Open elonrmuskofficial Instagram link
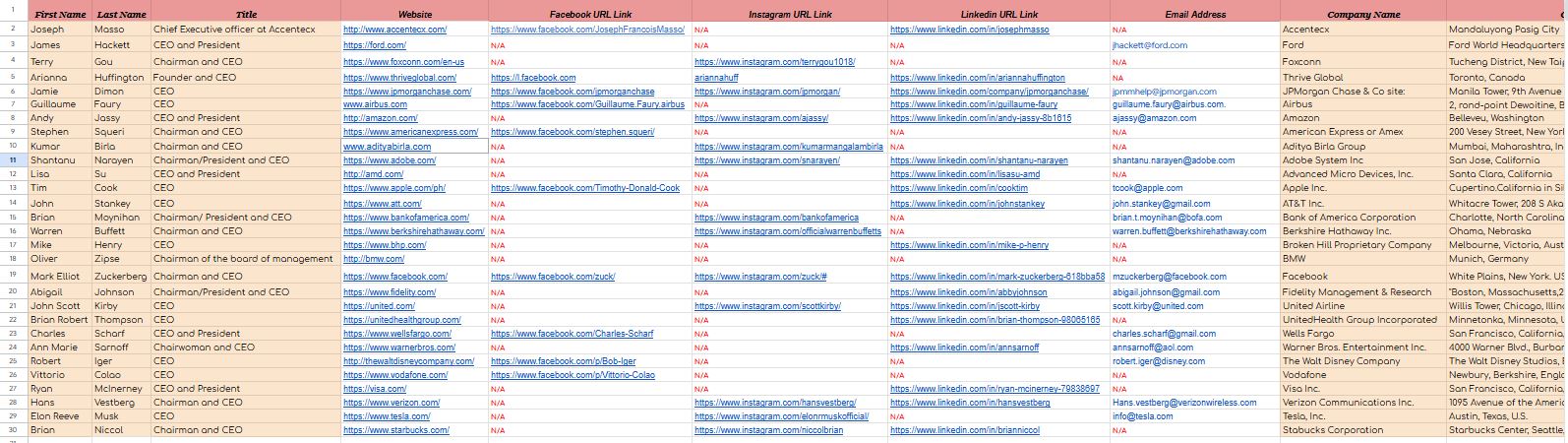 click(781, 416)
